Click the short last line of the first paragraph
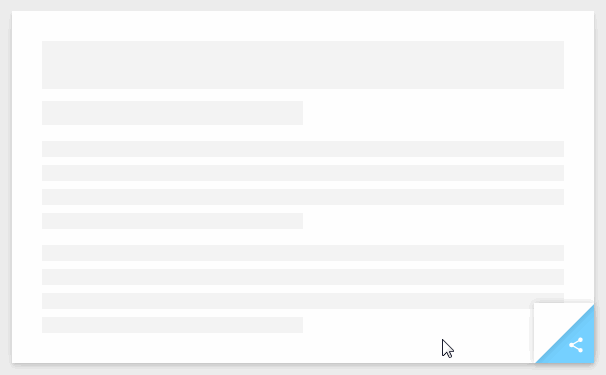 [172, 221]
